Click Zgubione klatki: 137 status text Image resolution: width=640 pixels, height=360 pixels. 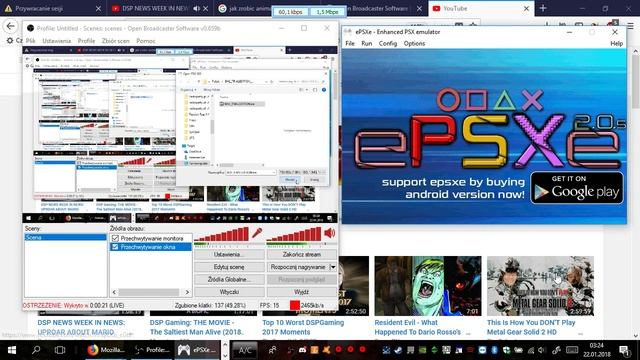[x=210, y=305]
